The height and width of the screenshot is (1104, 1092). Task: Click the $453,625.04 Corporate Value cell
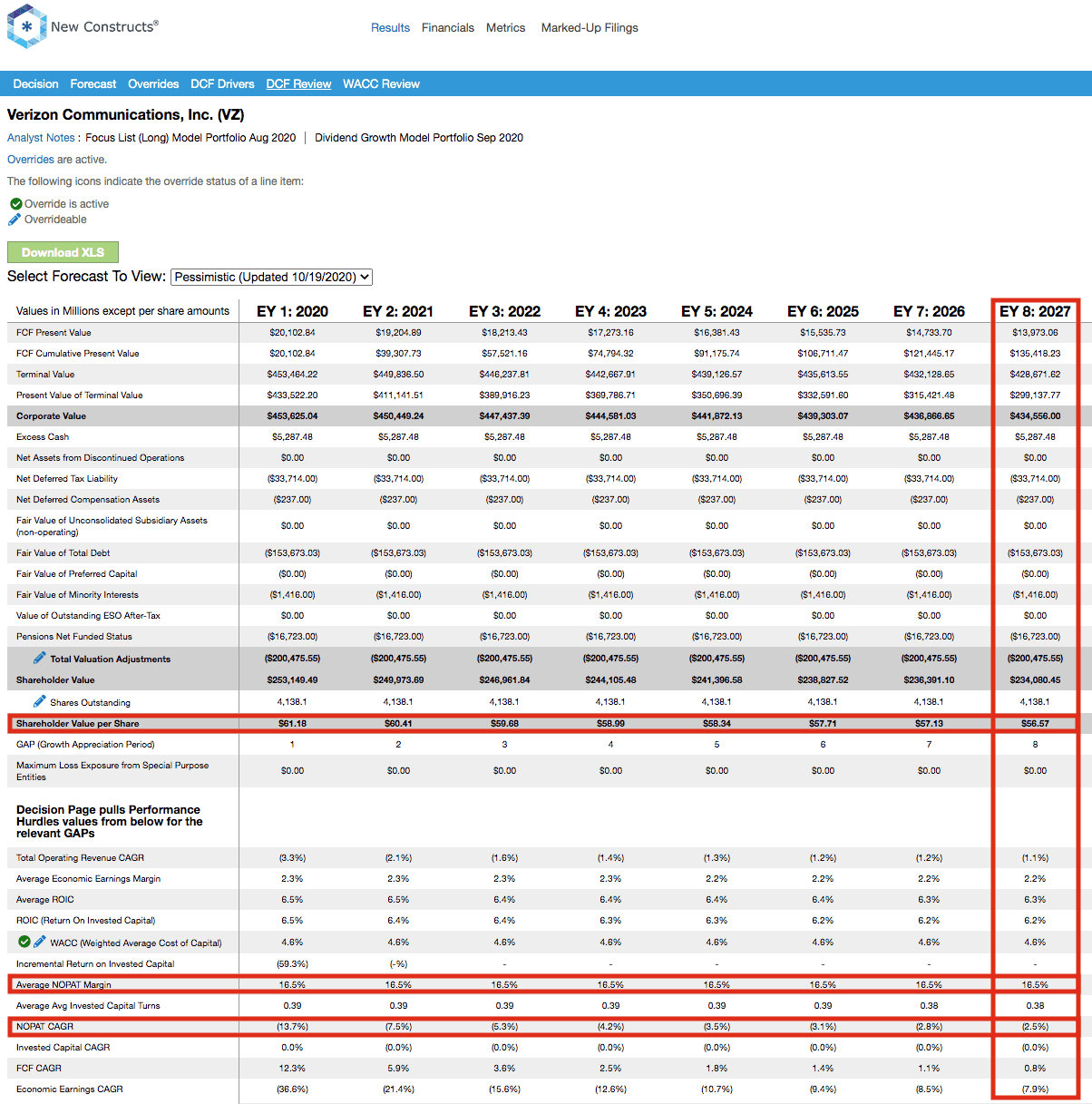click(x=292, y=416)
